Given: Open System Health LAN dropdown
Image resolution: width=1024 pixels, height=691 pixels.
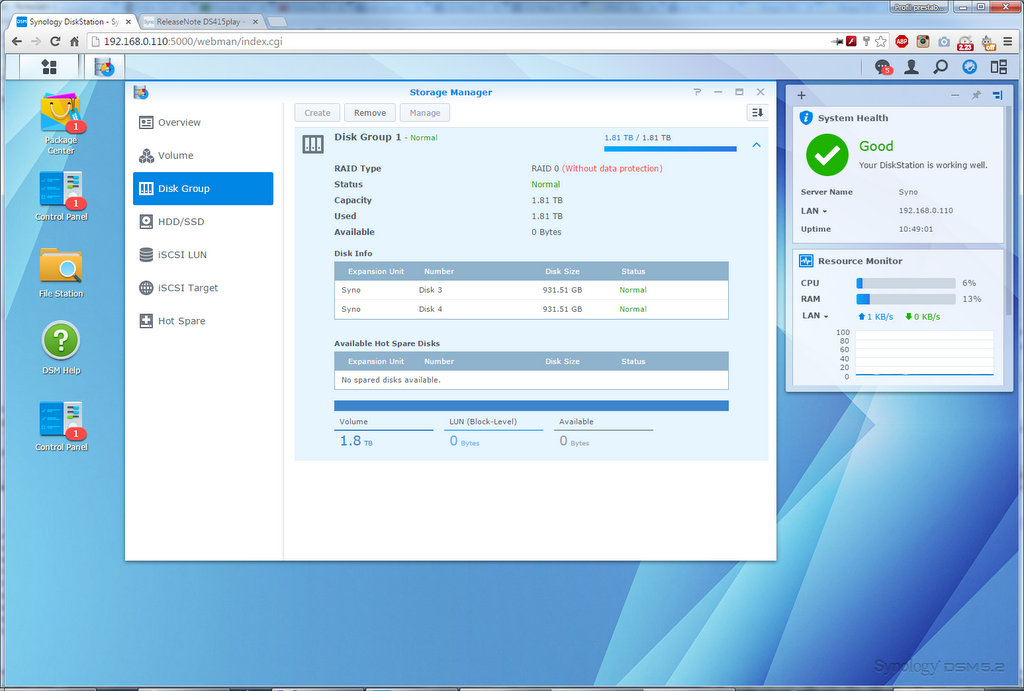Looking at the screenshot, I should pos(814,211).
